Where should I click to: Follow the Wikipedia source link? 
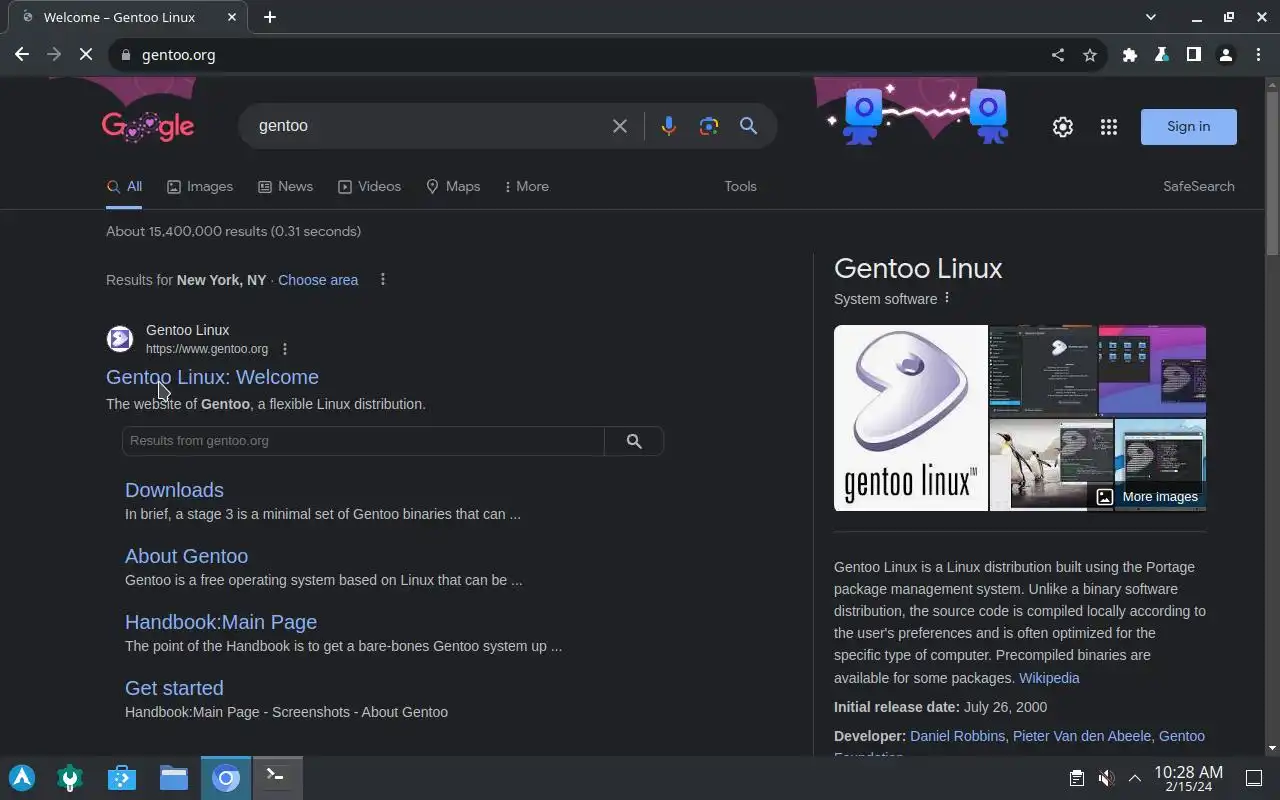coord(1049,678)
